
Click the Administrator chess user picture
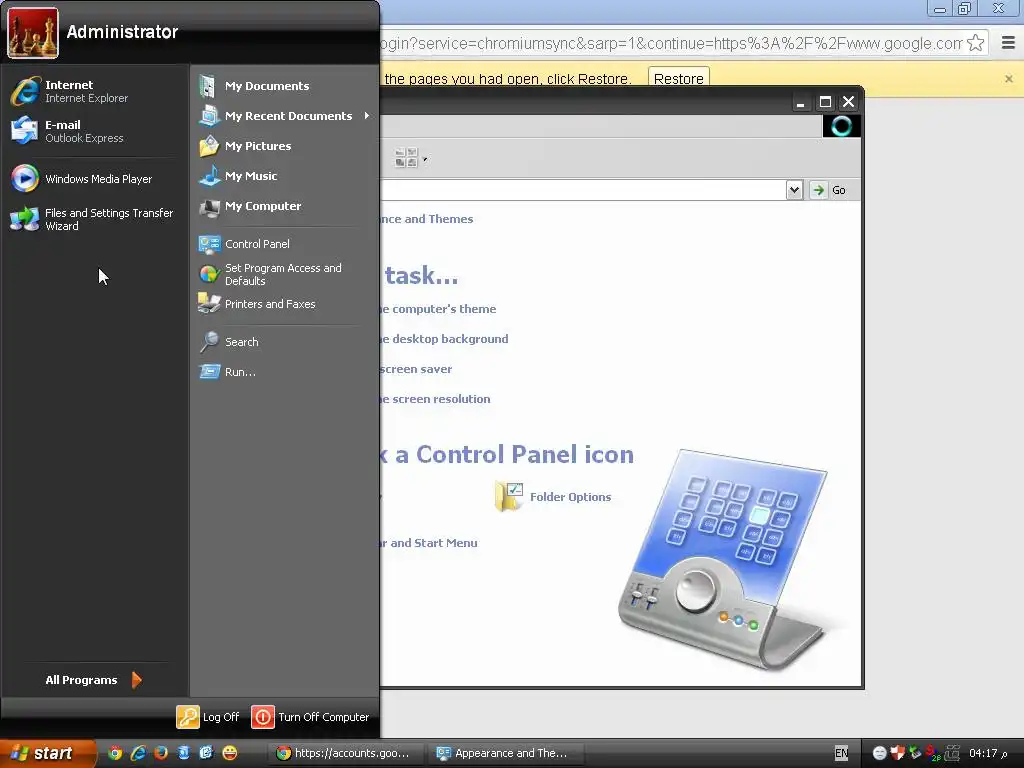[33, 33]
